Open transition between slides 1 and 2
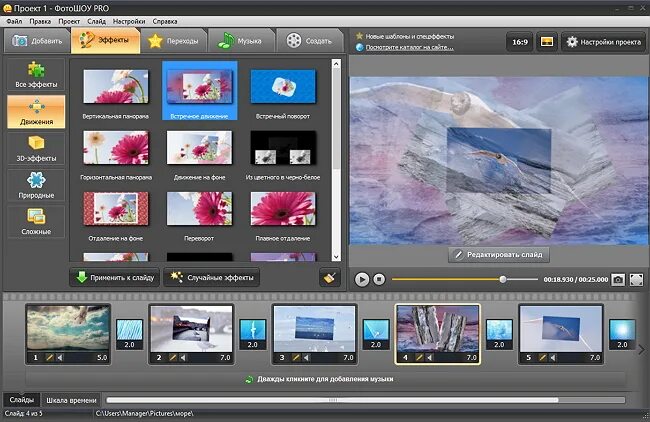 (x=129, y=334)
